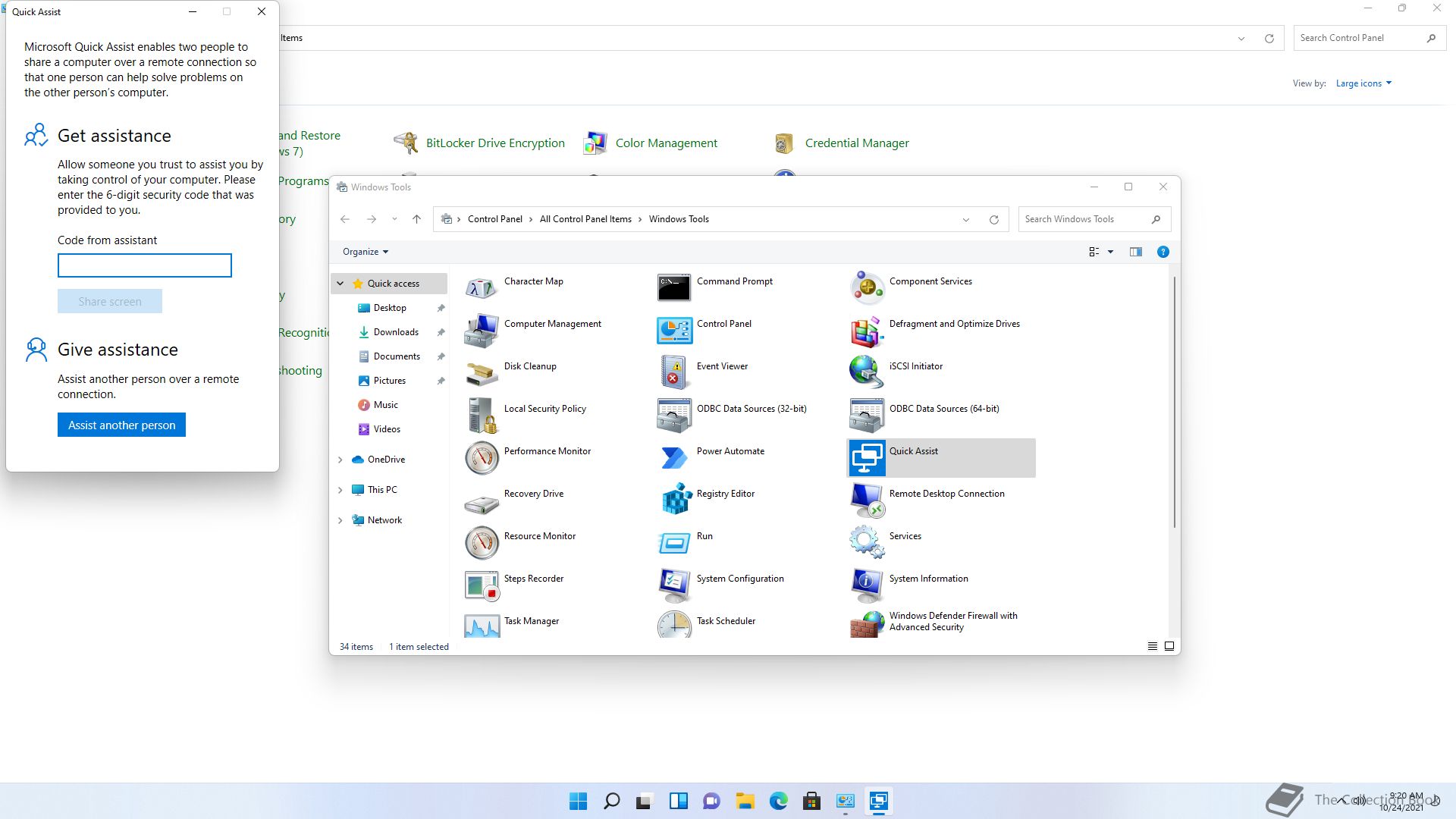This screenshot has width=1456, height=819.
Task: Click the Assist another person button
Action: pos(121,425)
